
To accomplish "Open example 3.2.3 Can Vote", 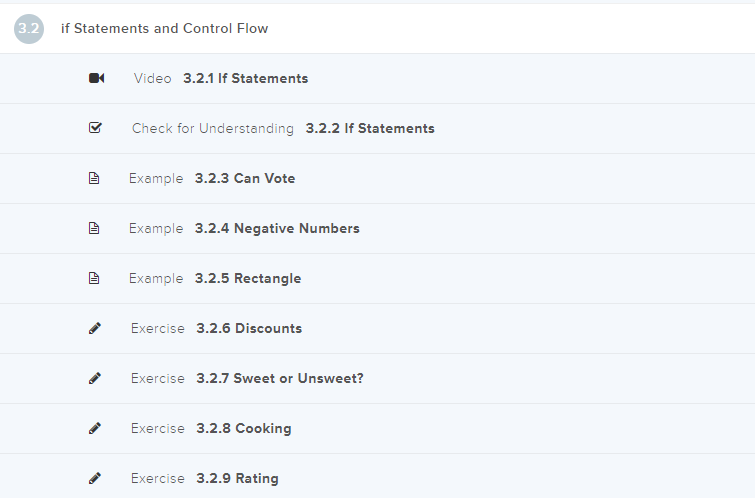I will pos(244,178).
